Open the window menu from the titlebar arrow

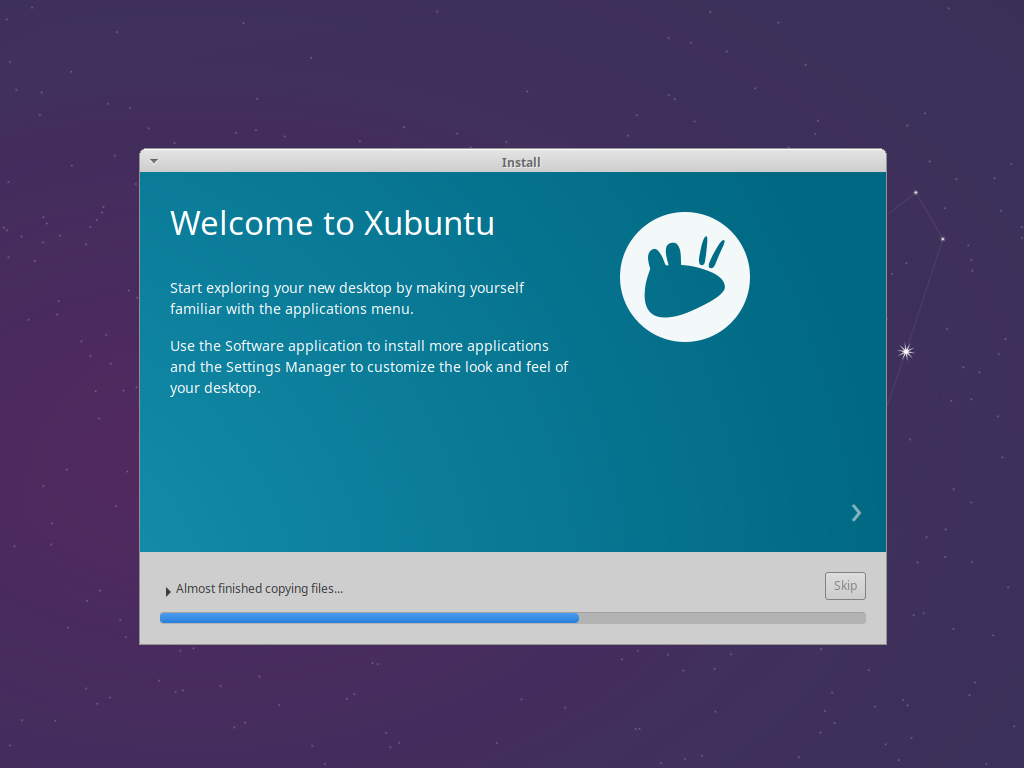tap(153, 160)
